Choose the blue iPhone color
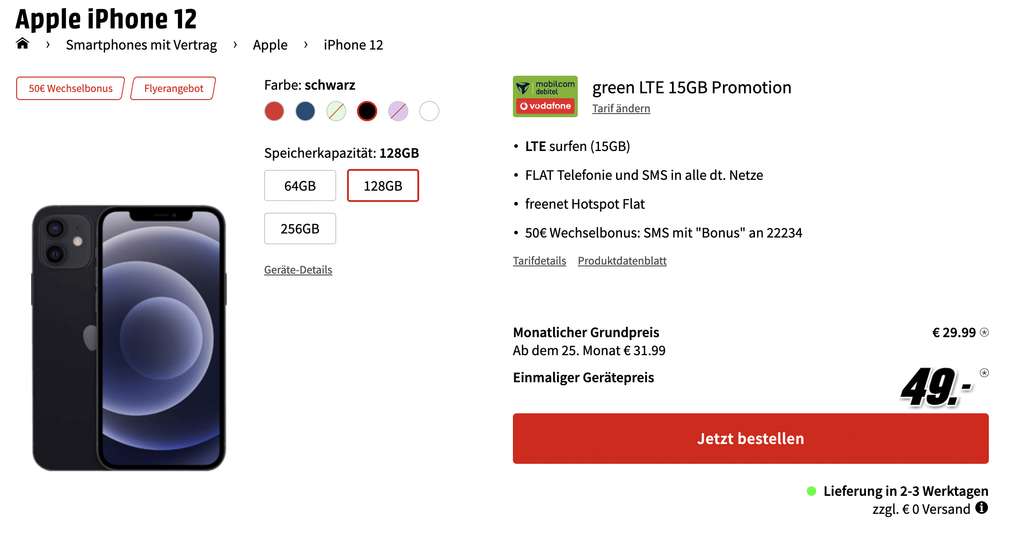1024x549 pixels. click(305, 111)
